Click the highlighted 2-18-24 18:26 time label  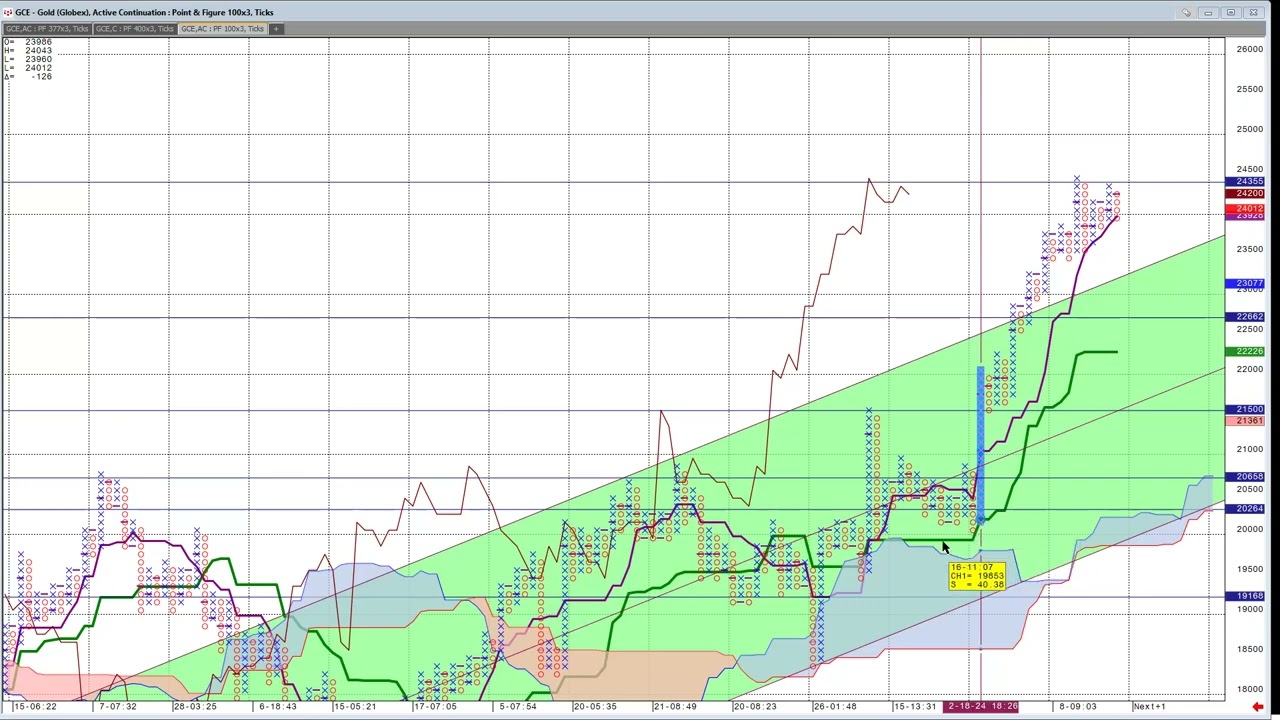pyautogui.click(x=982, y=707)
